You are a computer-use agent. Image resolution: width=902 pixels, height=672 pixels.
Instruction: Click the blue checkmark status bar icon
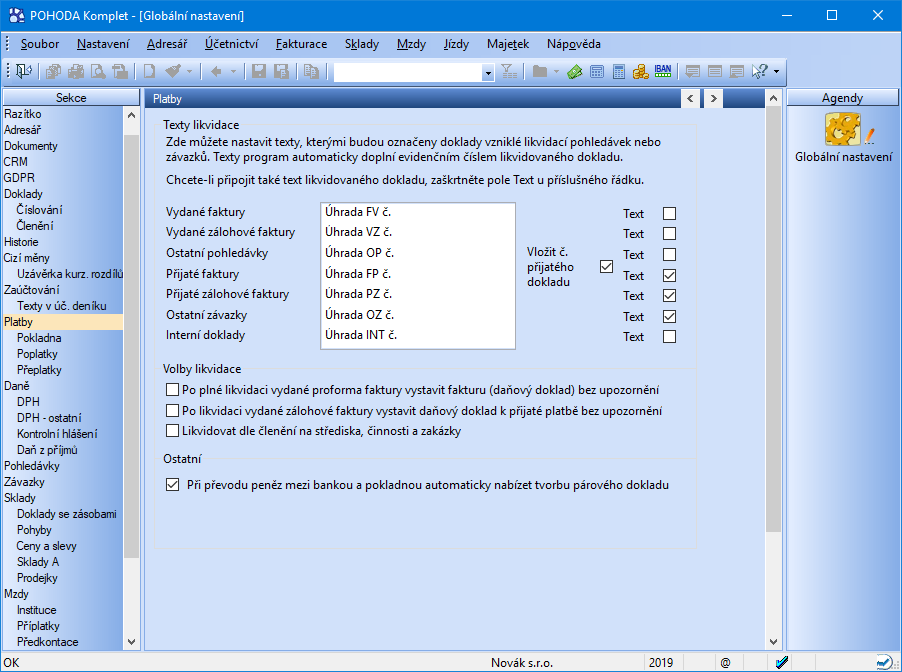(x=782, y=662)
